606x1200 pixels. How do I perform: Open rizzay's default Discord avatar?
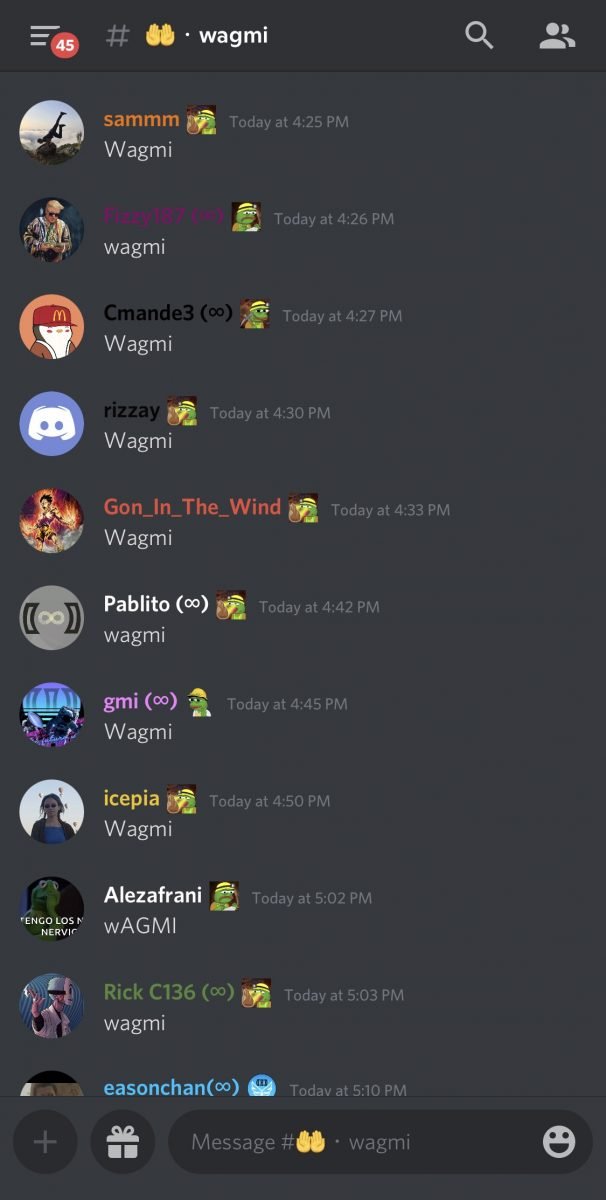tap(51, 423)
